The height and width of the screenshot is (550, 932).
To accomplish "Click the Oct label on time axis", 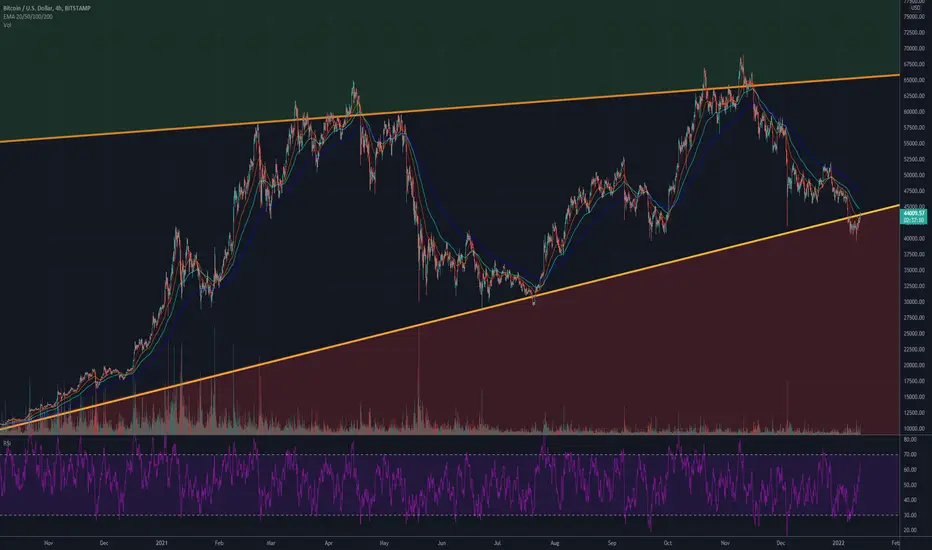I will (667, 543).
